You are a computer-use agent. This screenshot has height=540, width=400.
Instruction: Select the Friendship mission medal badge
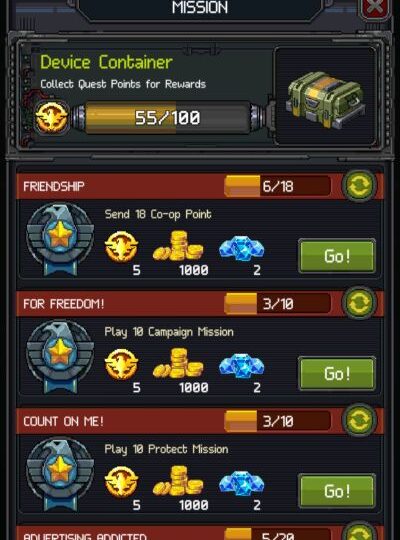(x=60, y=239)
